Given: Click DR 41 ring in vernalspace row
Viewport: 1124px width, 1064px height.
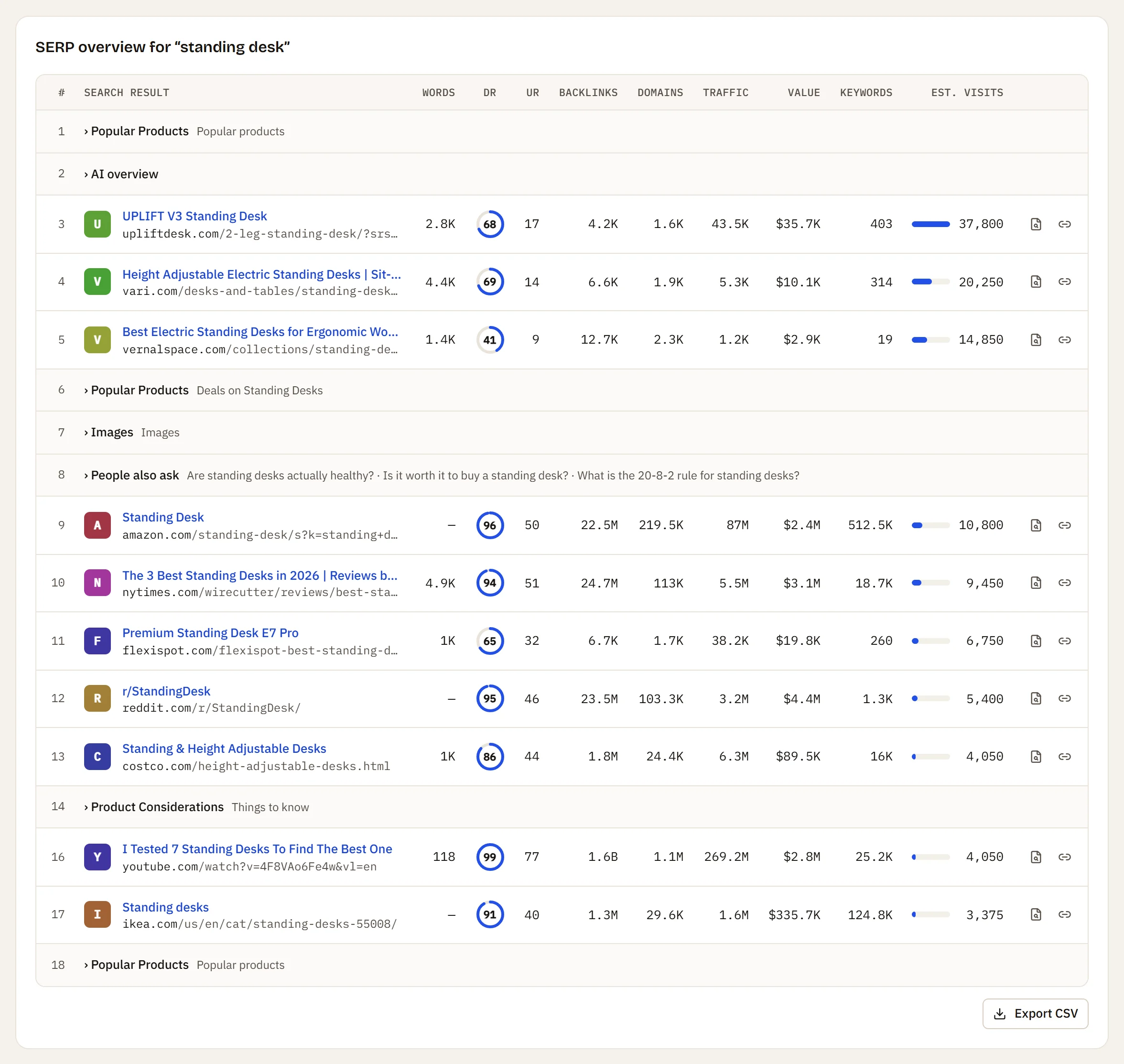Looking at the screenshot, I should coord(490,340).
